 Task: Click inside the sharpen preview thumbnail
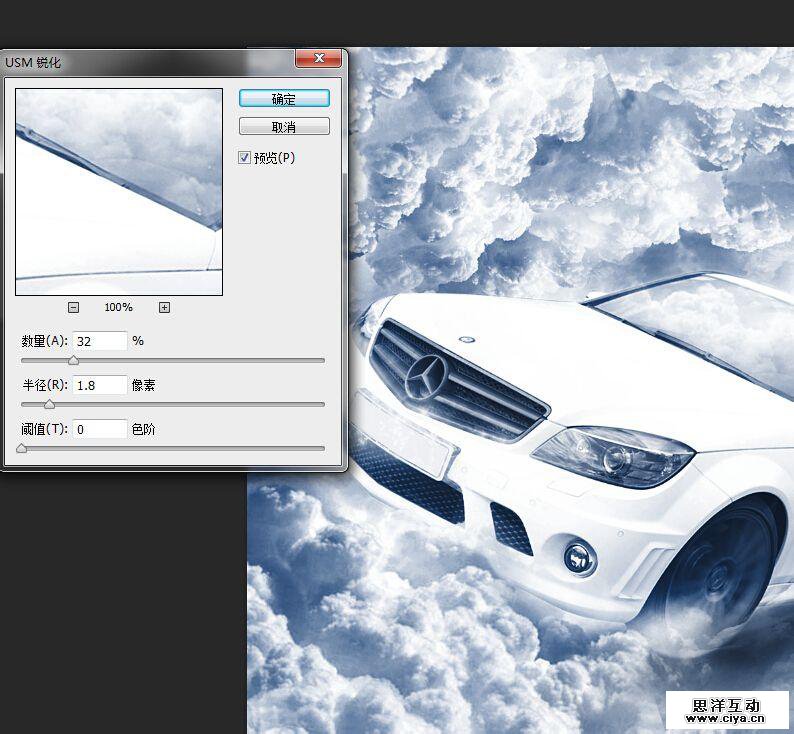click(x=119, y=192)
